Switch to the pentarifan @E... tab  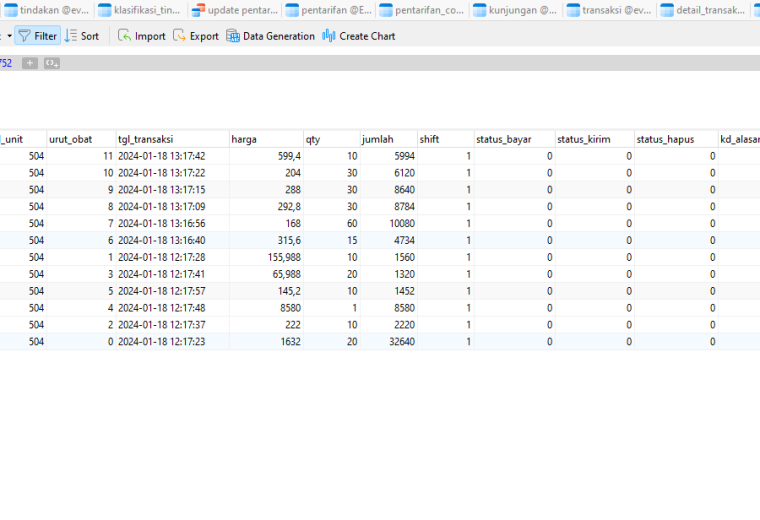329,10
